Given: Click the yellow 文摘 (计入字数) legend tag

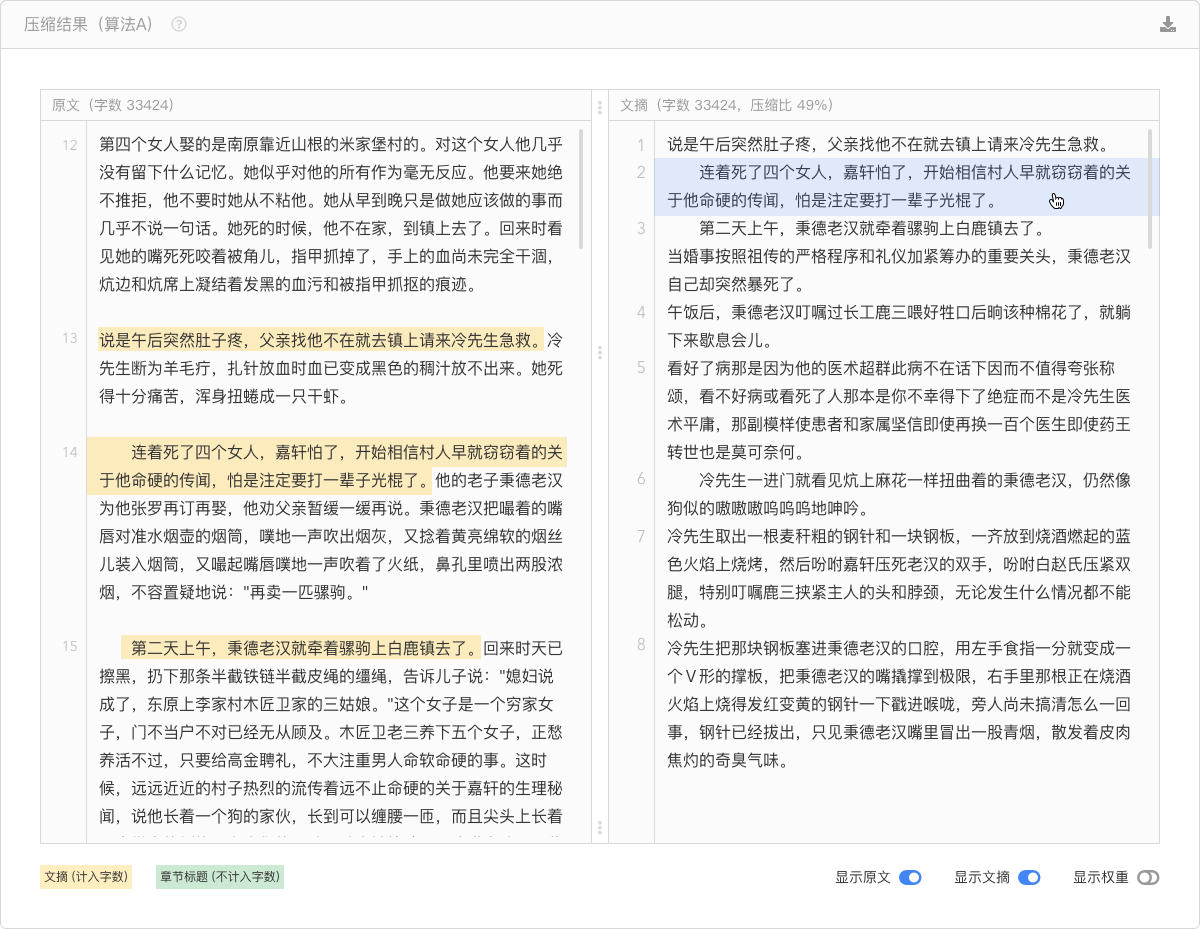Looking at the screenshot, I should tap(86, 877).
